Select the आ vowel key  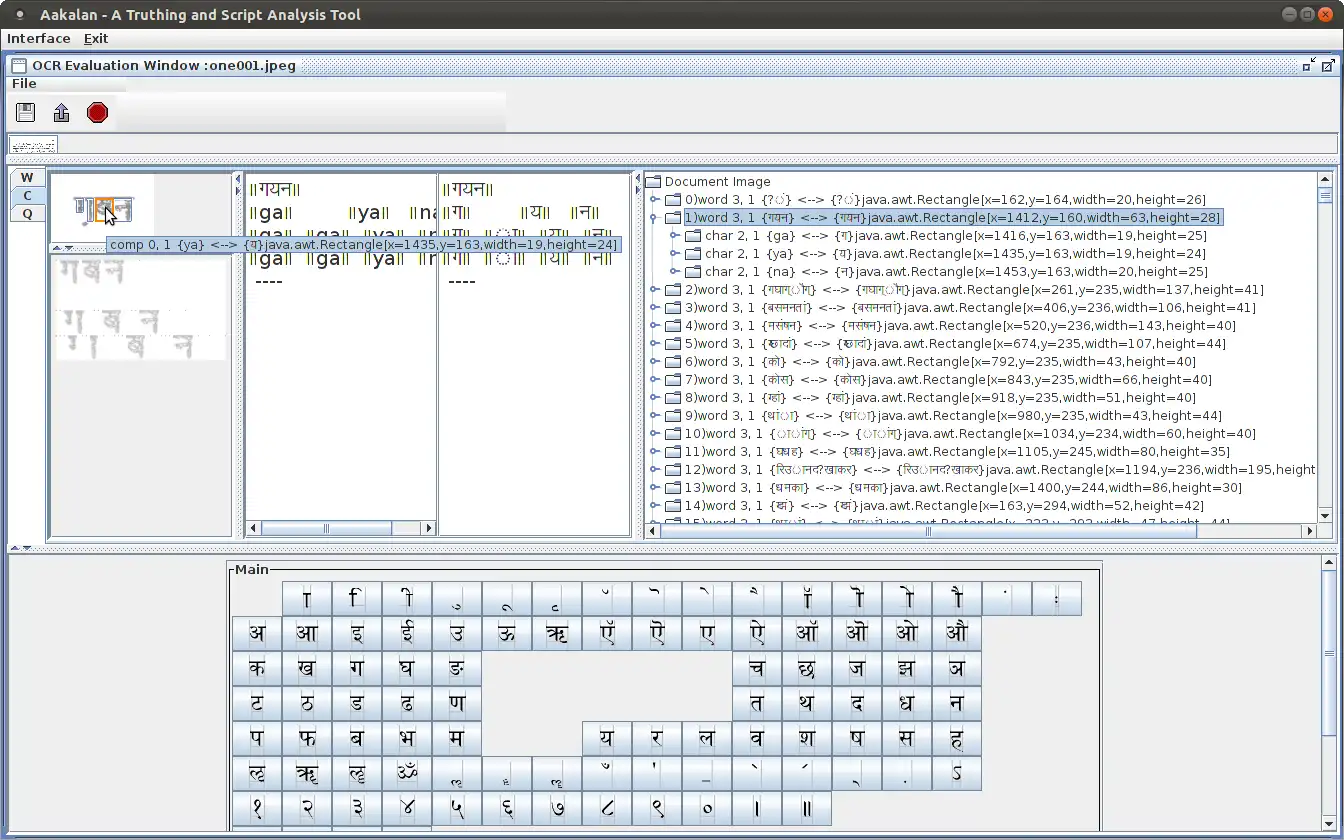[x=307, y=633]
